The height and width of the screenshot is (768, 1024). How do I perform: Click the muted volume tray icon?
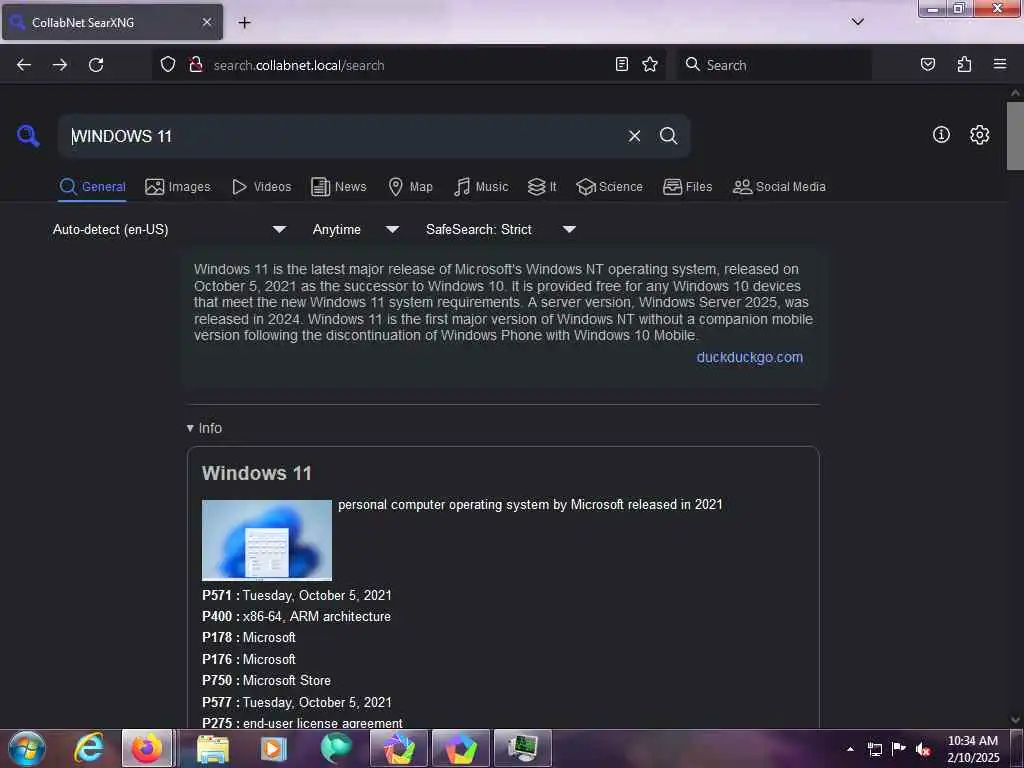(923, 749)
